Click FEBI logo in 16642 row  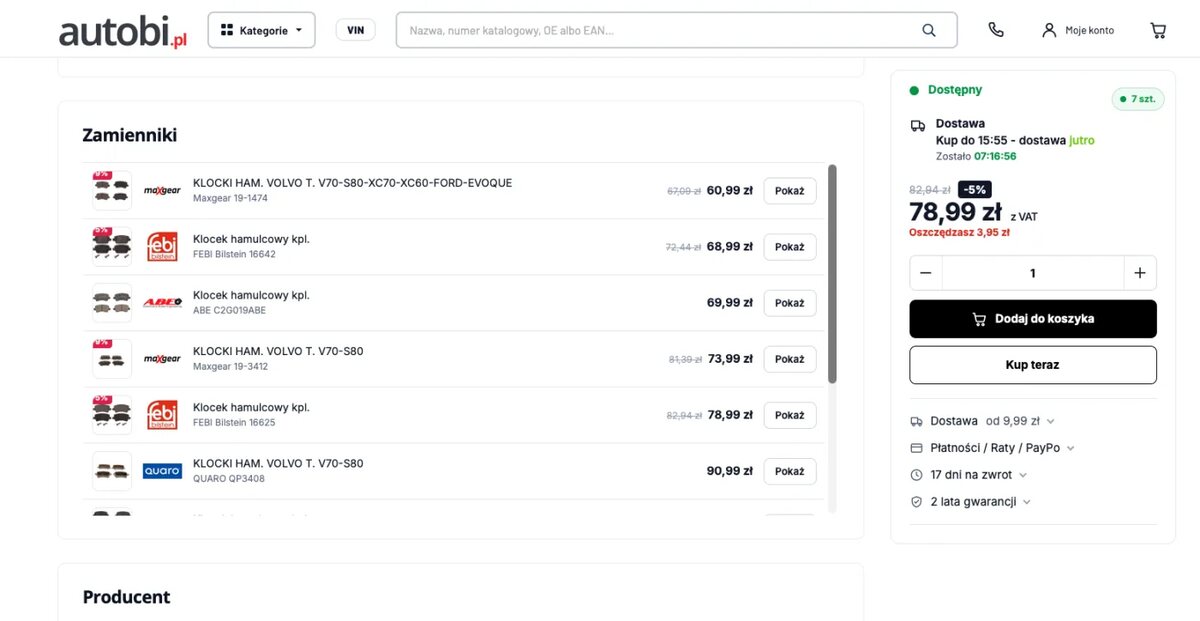coord(162,246)
